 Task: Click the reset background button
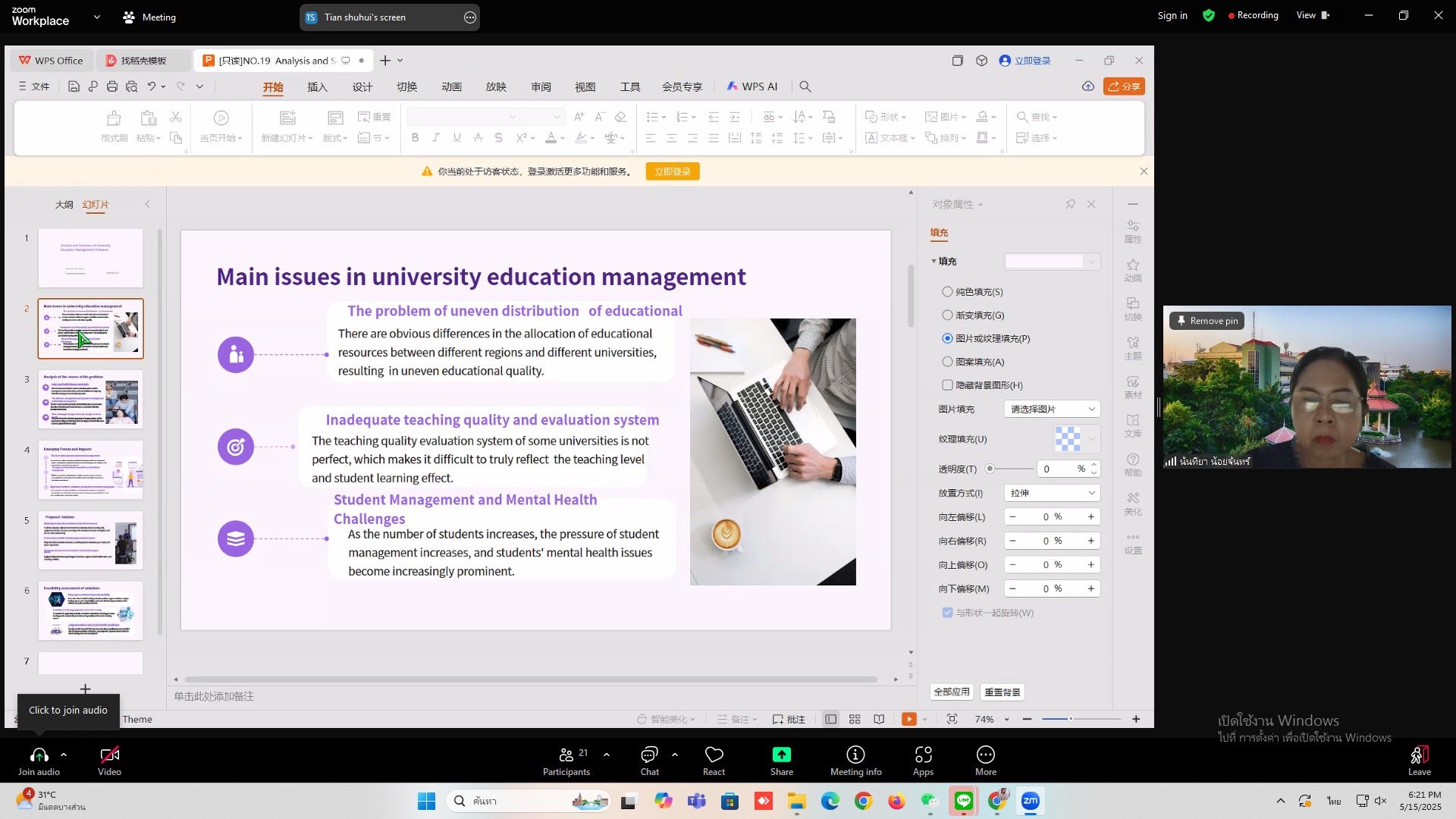point(1002,692)
